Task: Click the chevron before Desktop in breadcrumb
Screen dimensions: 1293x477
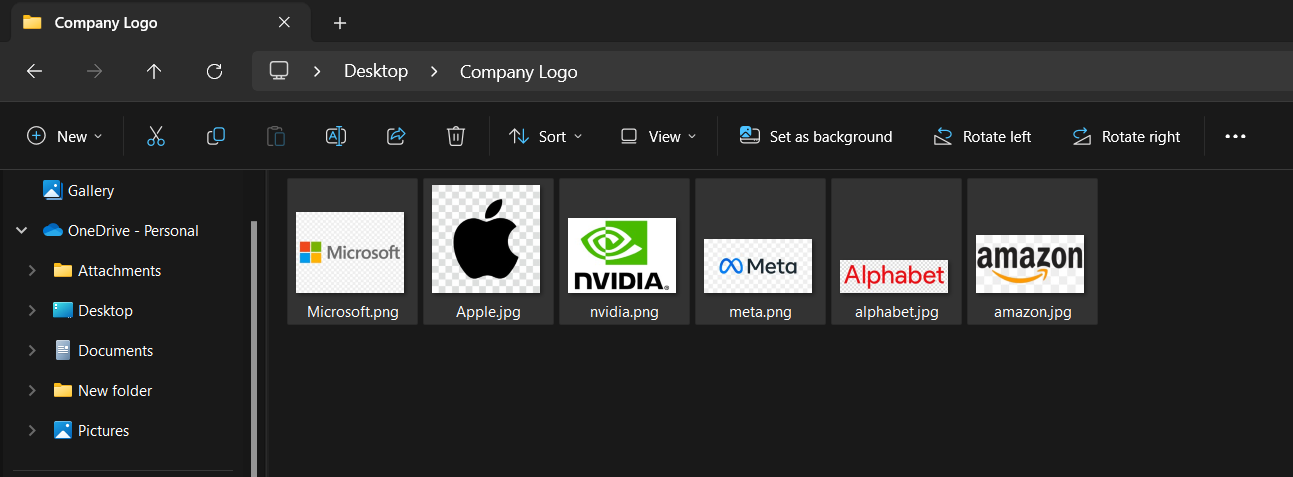Action: [x=317, y=72]
